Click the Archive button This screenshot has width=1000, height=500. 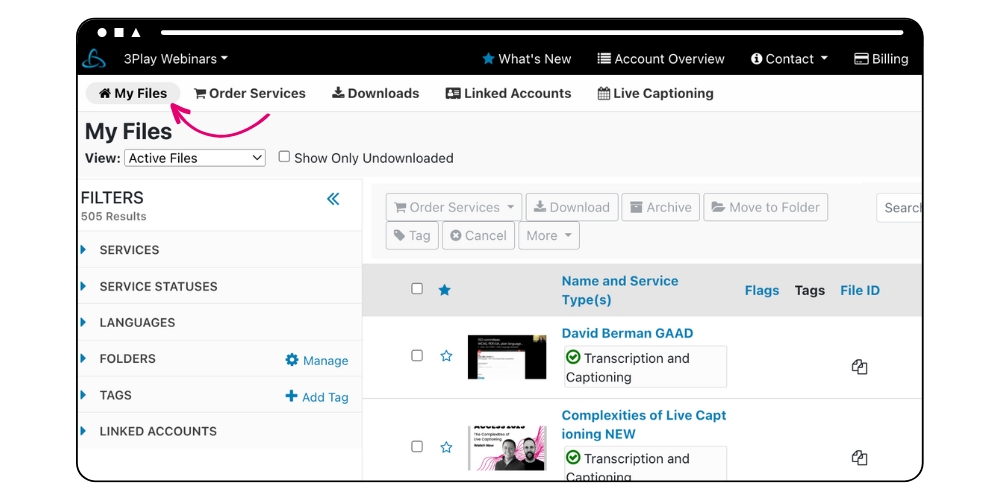661,207
